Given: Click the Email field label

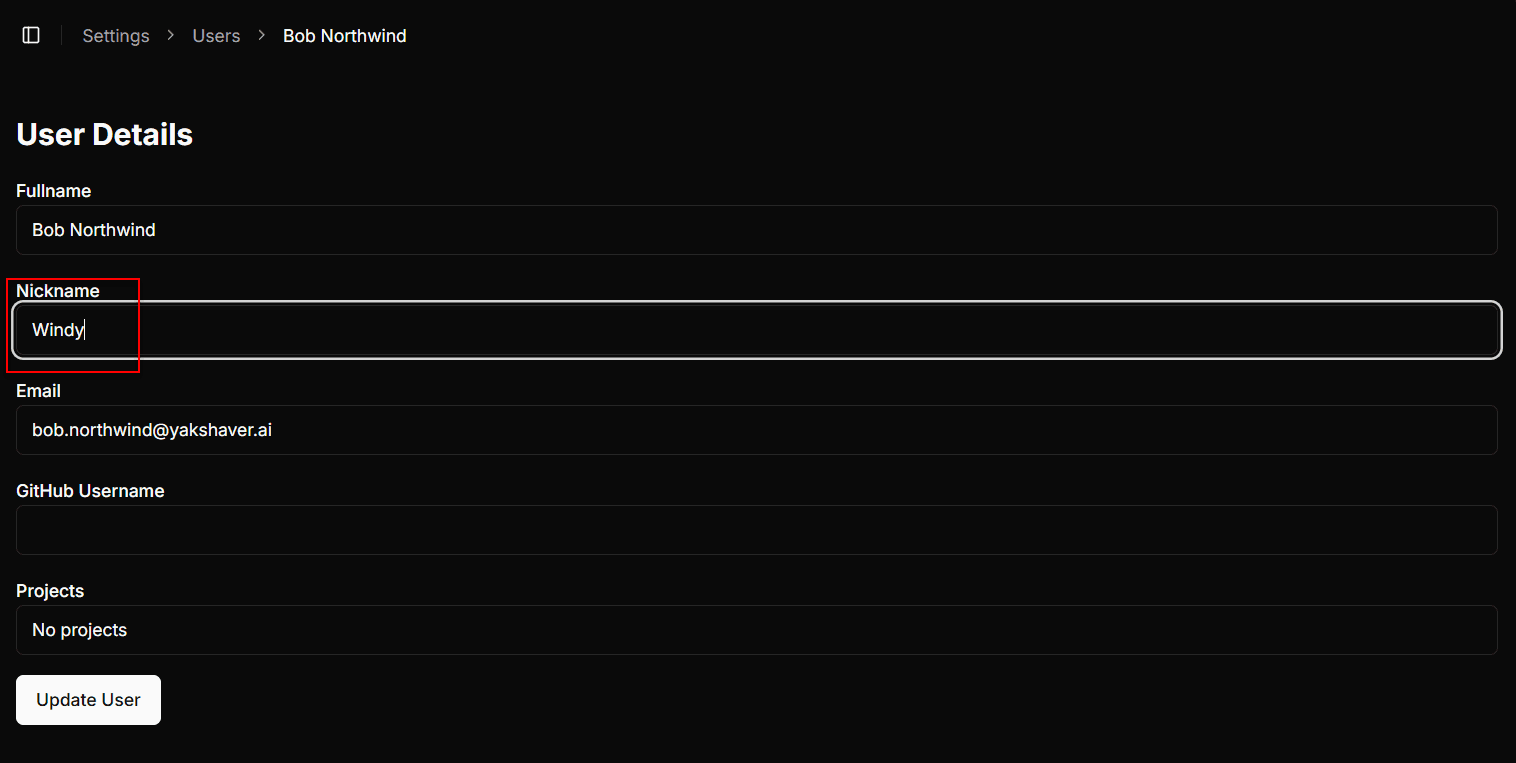Looking at the screenshot, I should tap(39, 391).
